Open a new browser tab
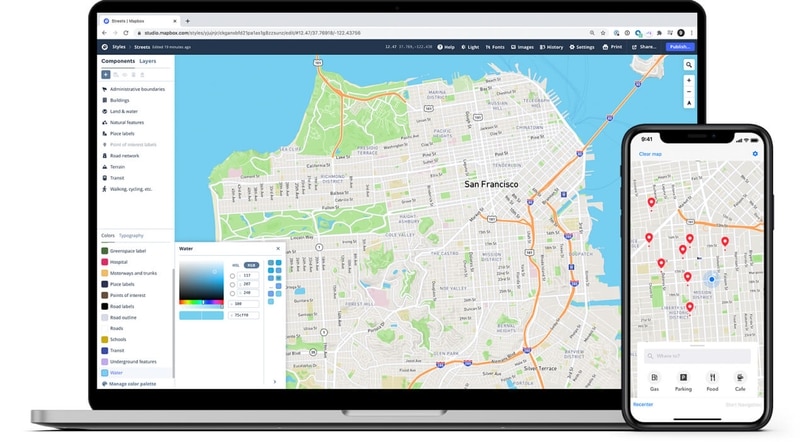The image size is (800, 442). coord(187,21)
